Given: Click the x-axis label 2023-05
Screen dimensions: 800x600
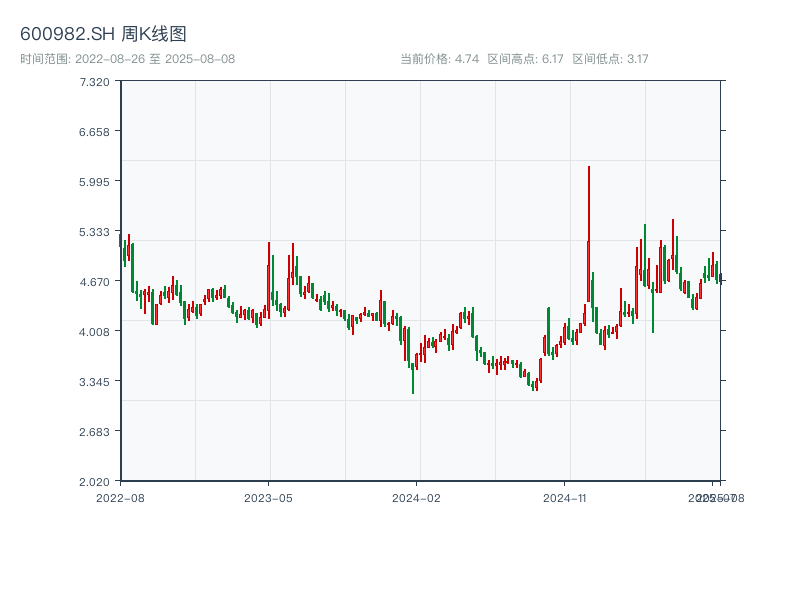Looking at the screenshot, I should (x=268, y=498).
